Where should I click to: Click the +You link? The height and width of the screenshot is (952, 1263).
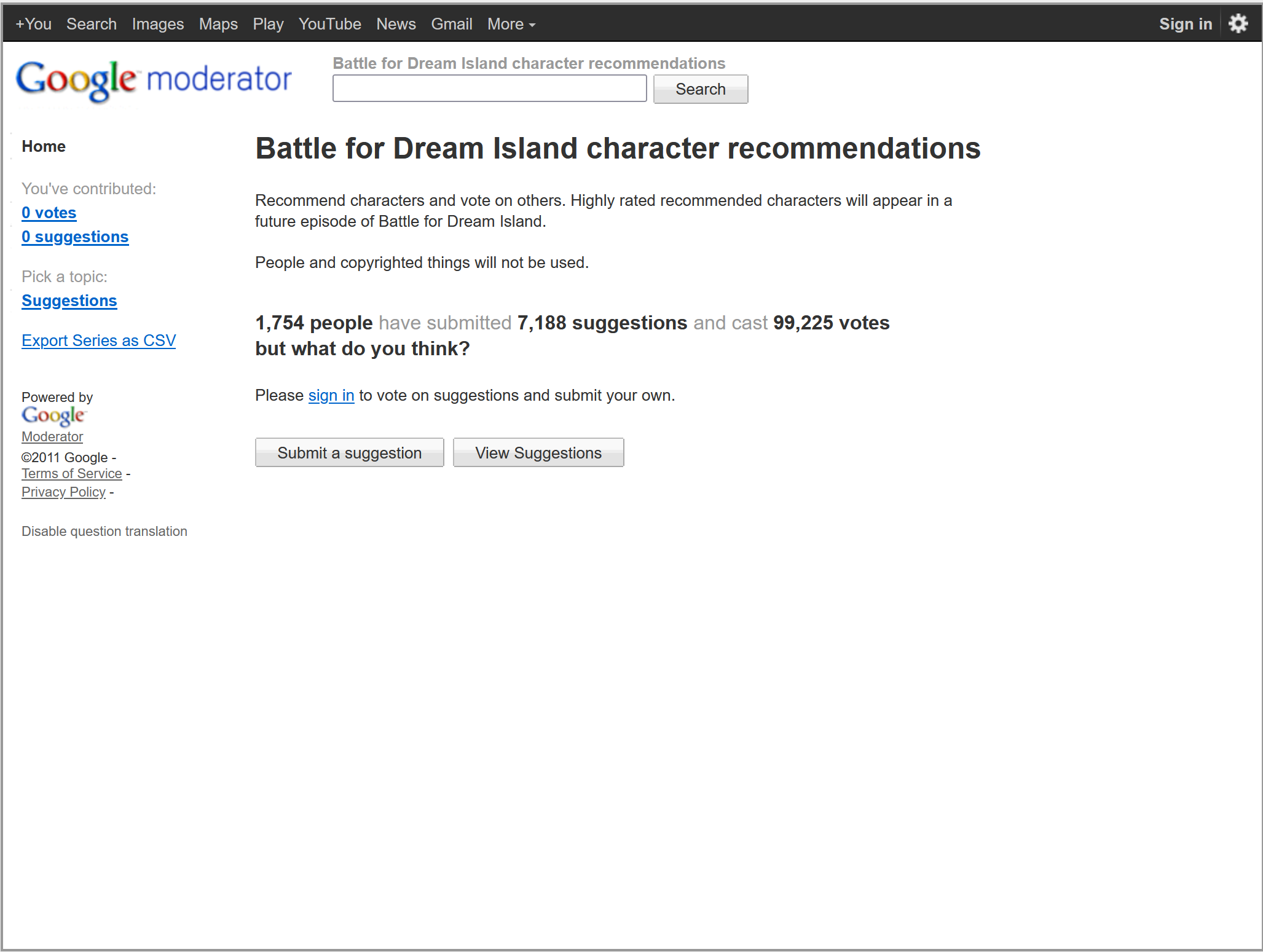coord(33,24)
